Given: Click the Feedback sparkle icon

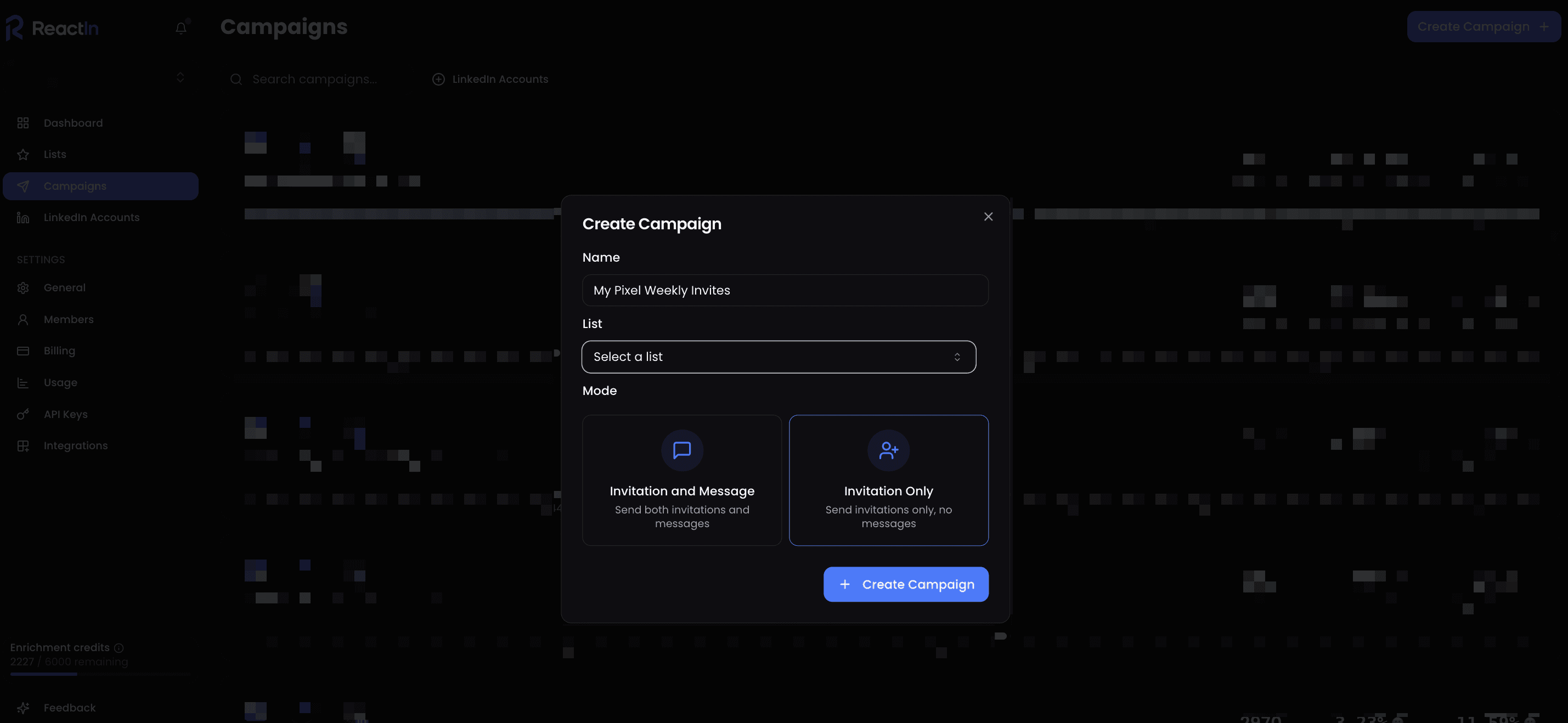Looking at the screenshot, I should [x=23, y=708].
